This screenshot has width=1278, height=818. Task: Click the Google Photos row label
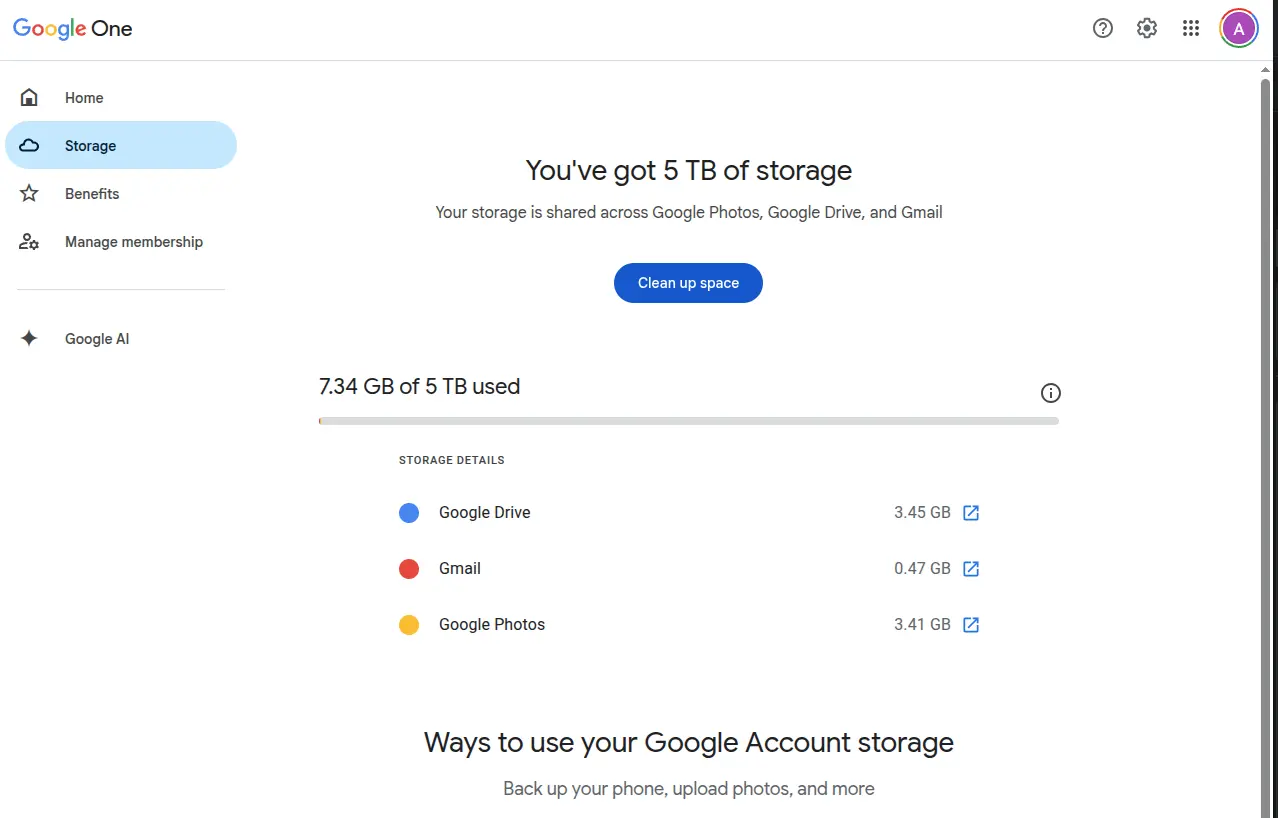492,624
